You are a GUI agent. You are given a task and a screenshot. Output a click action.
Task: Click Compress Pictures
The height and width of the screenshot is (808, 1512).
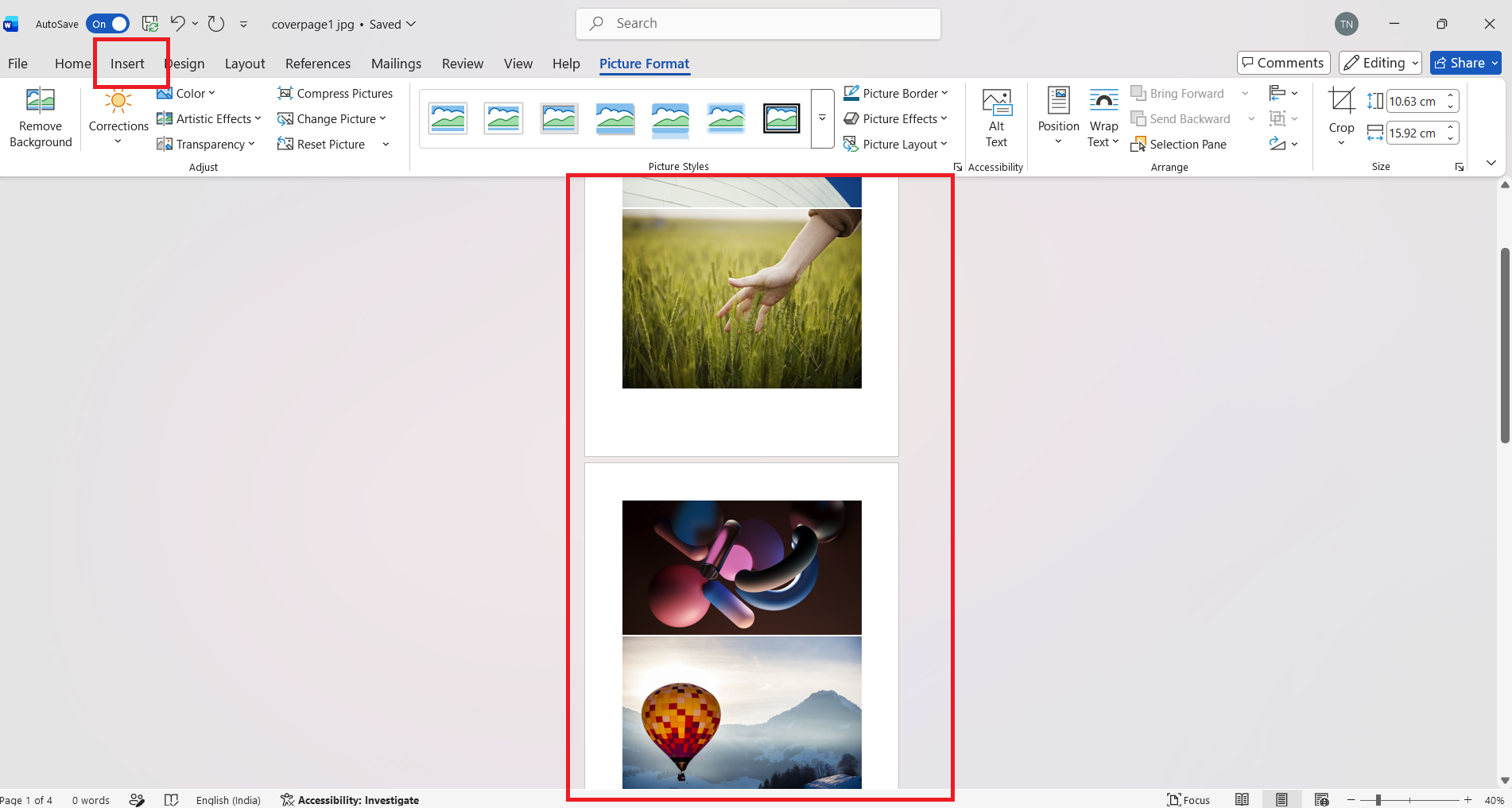335,93
